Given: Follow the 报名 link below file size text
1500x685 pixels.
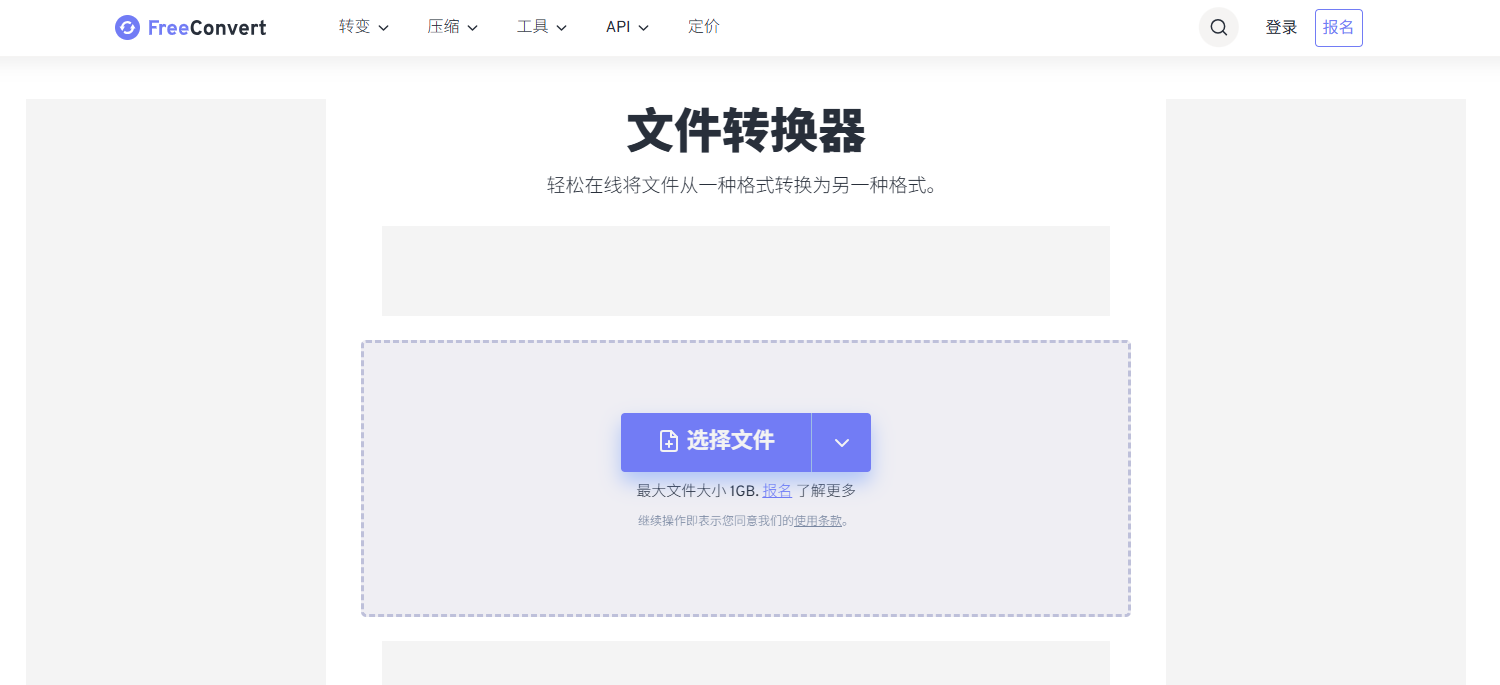Looking at the screenshot, I should point(777,491).
